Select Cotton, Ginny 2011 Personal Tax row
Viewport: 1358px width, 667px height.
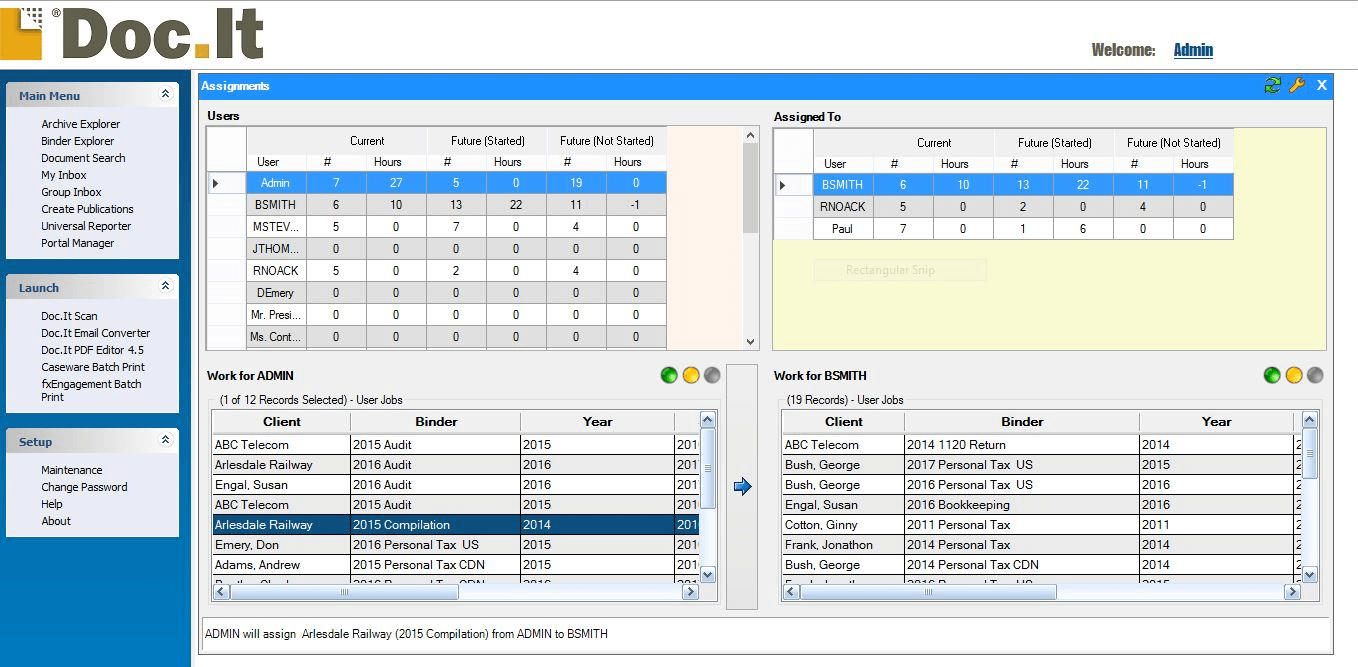(1042, 525)
